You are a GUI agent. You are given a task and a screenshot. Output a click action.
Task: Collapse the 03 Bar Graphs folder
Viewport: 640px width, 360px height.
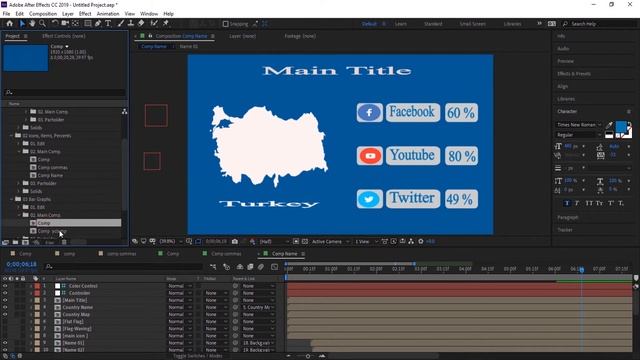click(x=11, y=199)
